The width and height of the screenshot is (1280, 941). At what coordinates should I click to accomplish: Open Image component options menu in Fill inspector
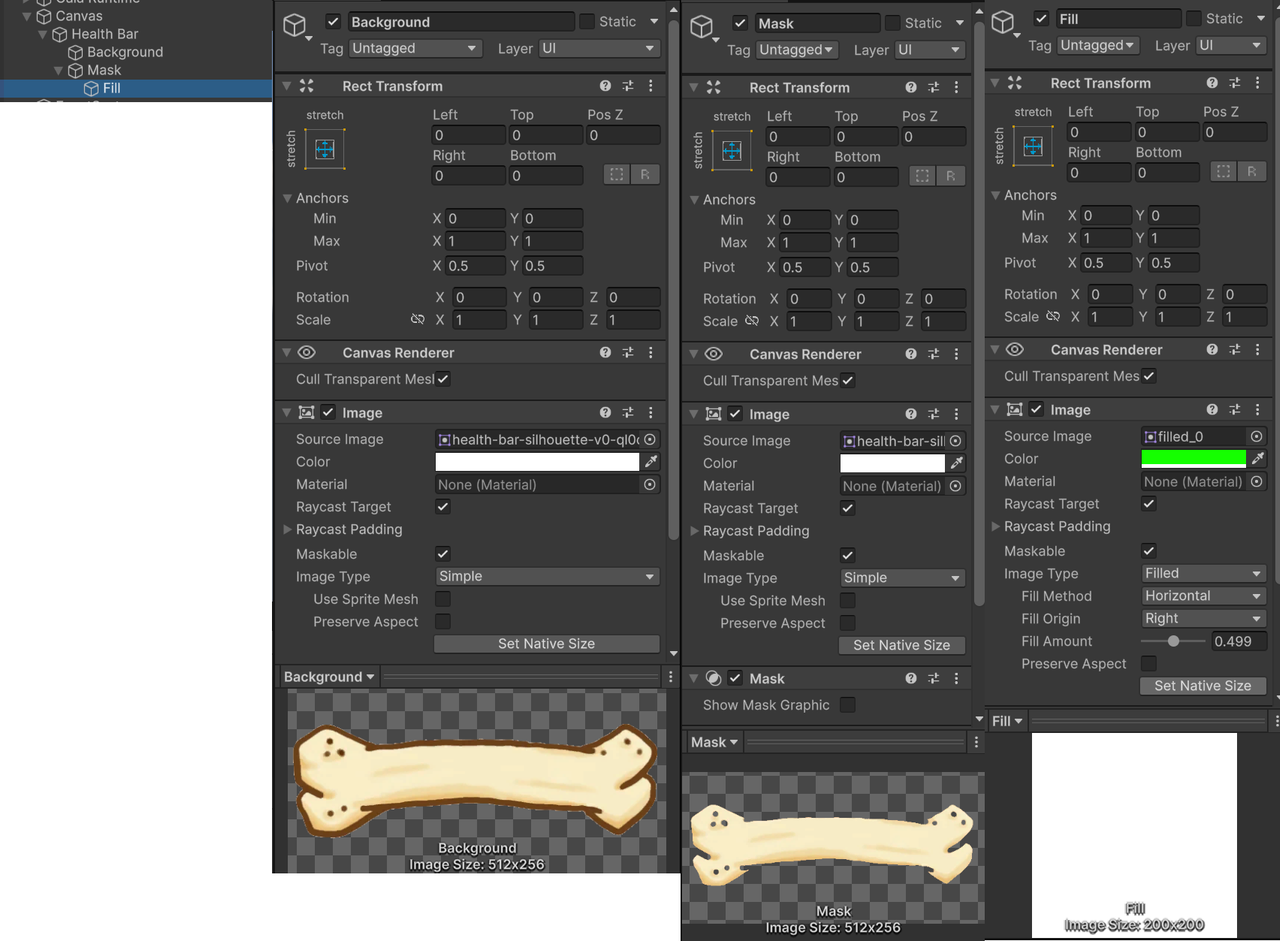click(x=1257, y=410)
